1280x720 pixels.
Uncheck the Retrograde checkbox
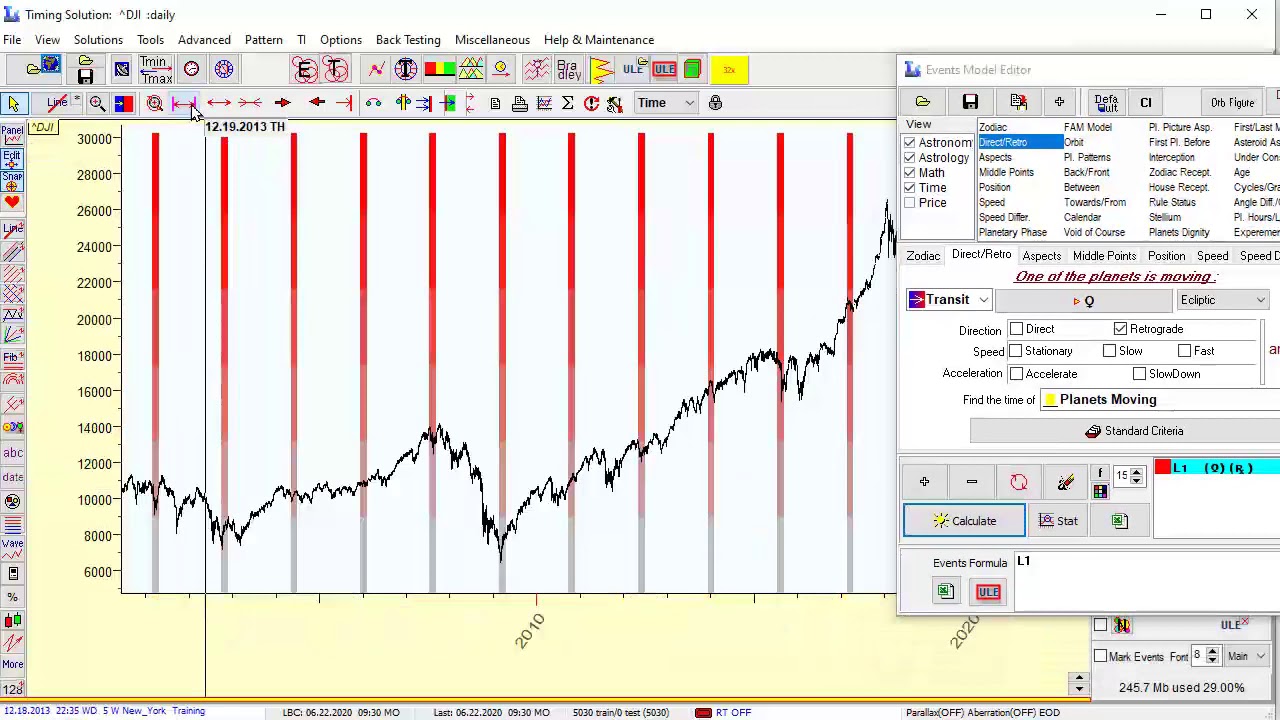click(1120, 329)
